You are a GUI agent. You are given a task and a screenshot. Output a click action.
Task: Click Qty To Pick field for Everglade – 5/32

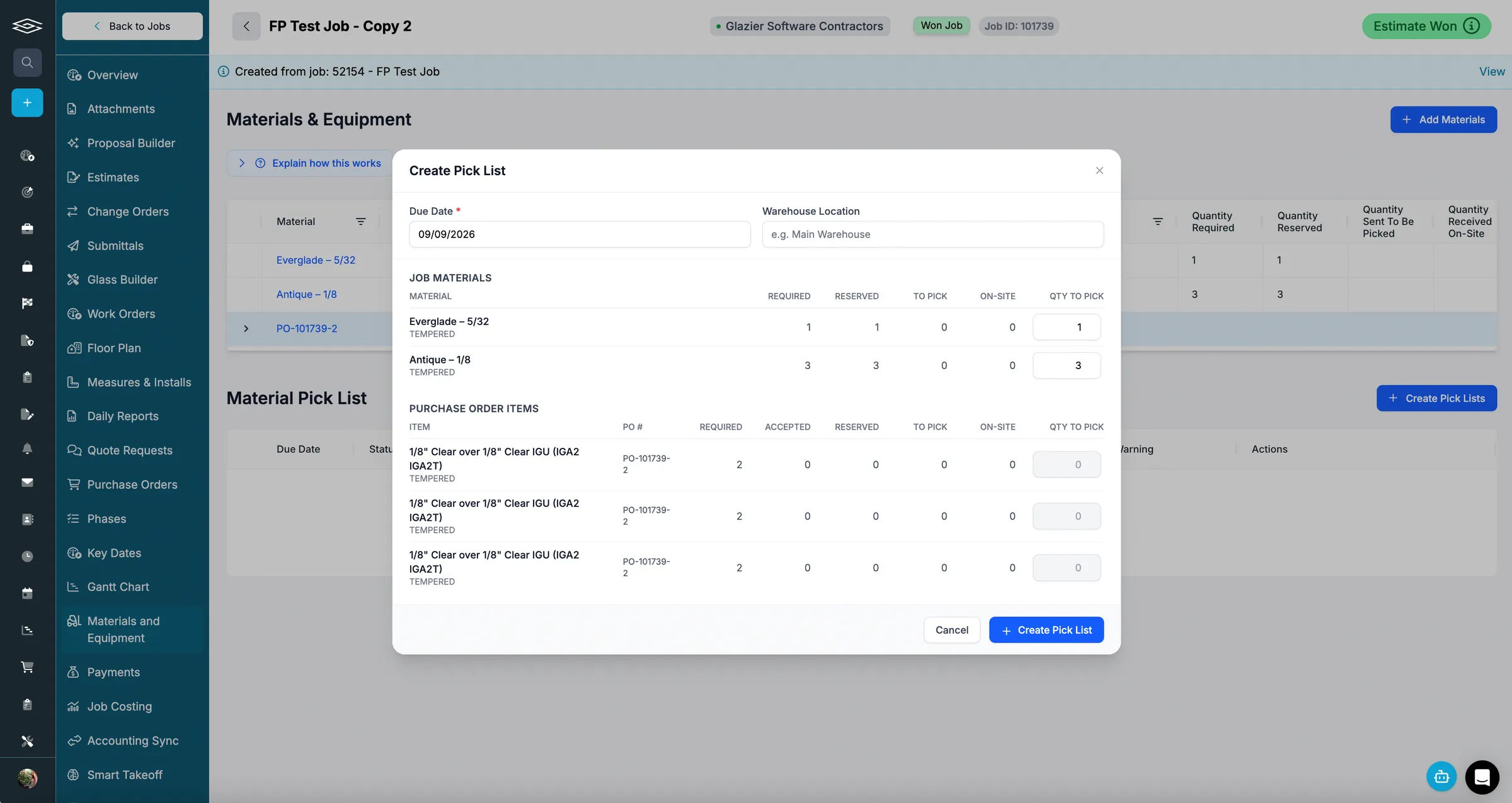tap(1067, 327)
